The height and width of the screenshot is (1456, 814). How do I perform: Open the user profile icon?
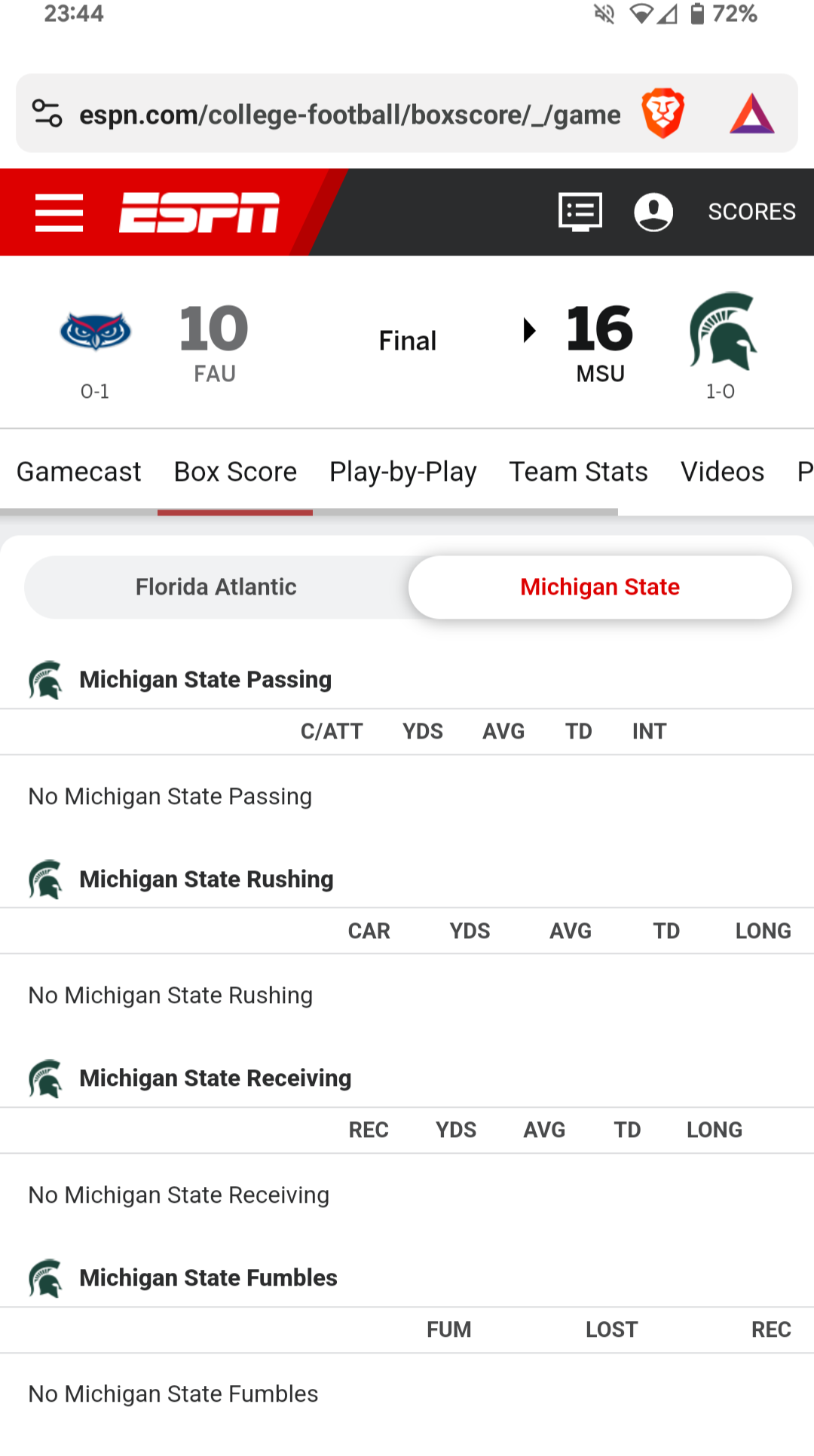click(653, 212)
